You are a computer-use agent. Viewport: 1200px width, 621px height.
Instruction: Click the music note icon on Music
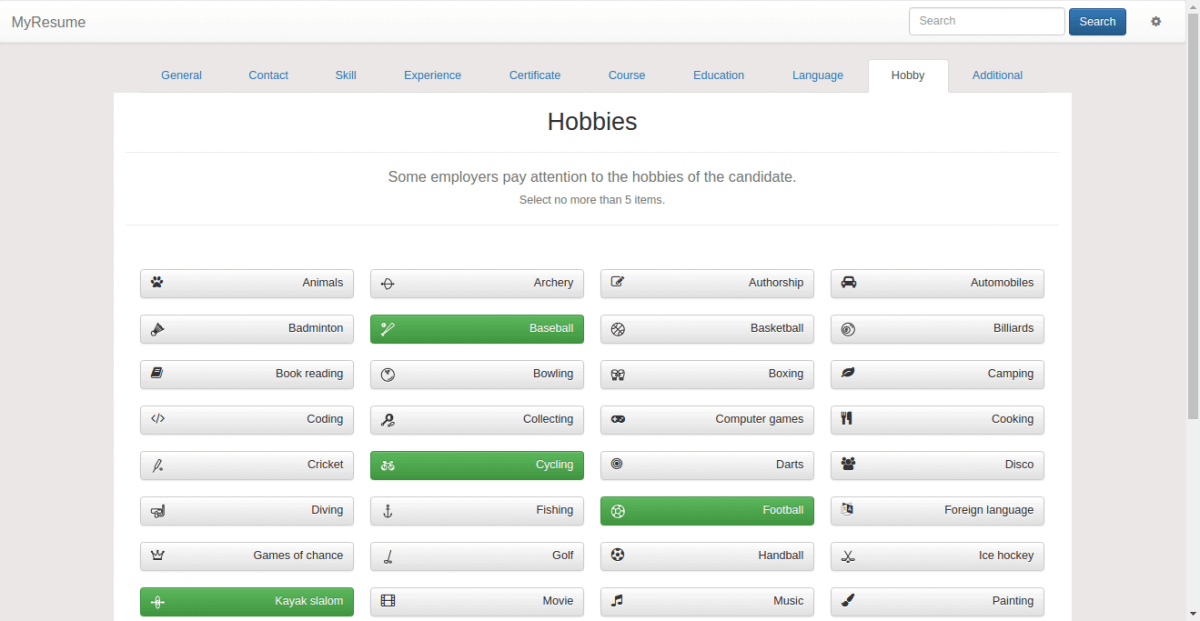(617, 600)
